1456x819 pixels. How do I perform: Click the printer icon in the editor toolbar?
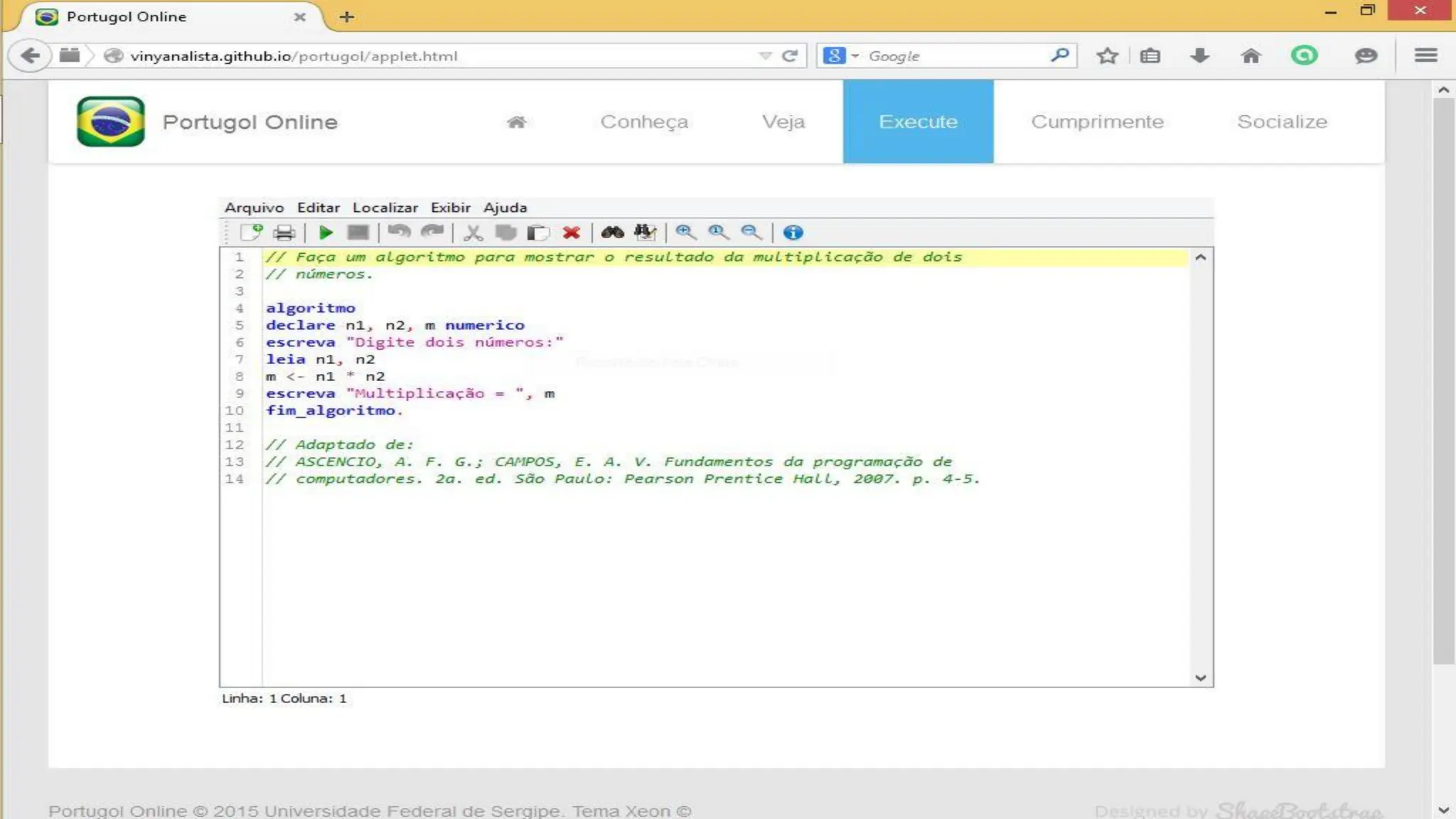coord(284,232)
